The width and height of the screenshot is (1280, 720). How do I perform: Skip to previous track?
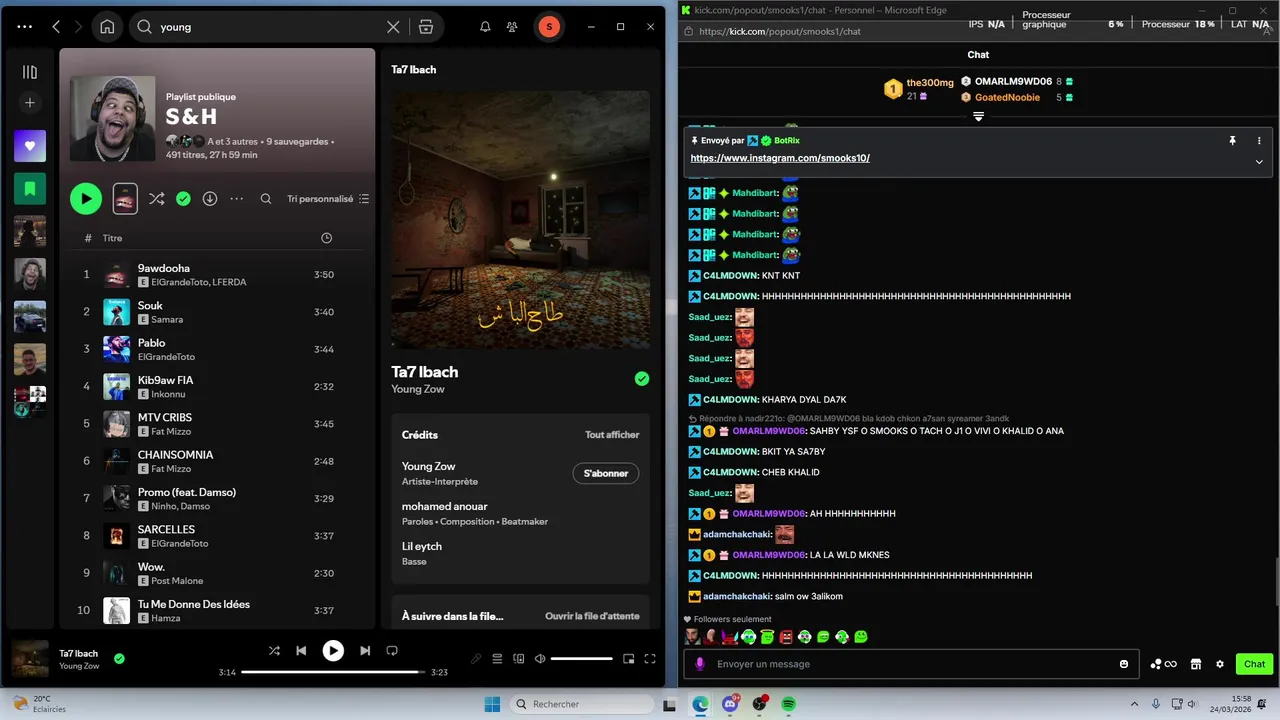coord(301,651)
